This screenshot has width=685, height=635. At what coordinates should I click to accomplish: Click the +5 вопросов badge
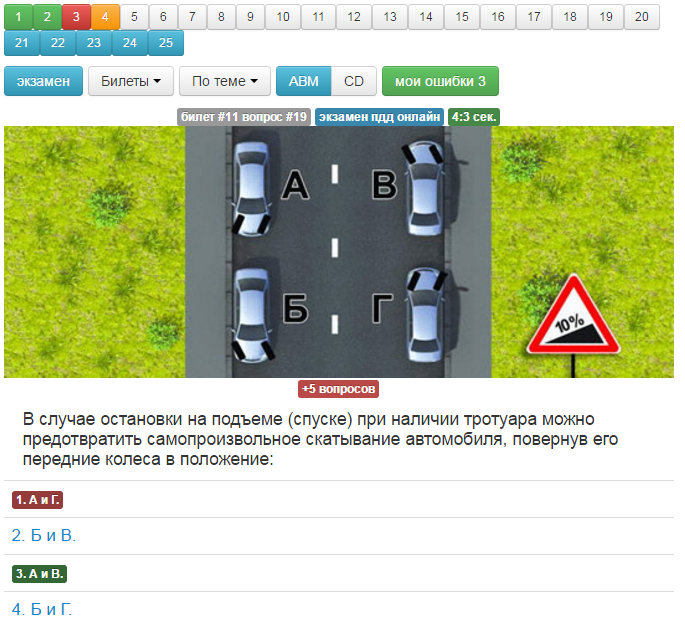click(339, 389)
